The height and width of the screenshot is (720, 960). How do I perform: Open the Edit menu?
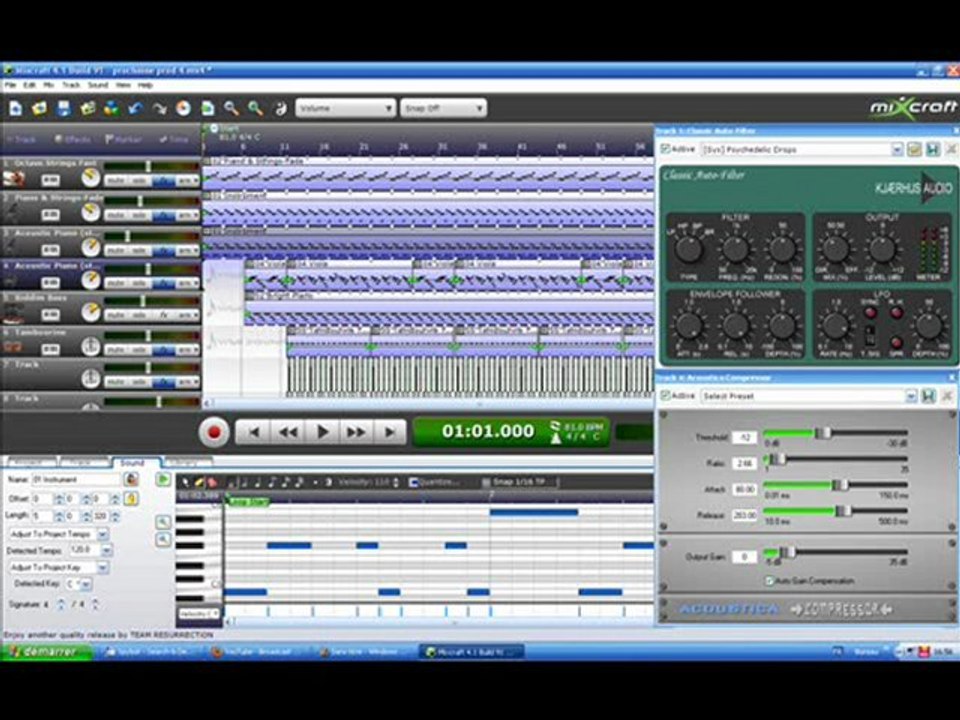pyautogui.click(x=29, y=85)
